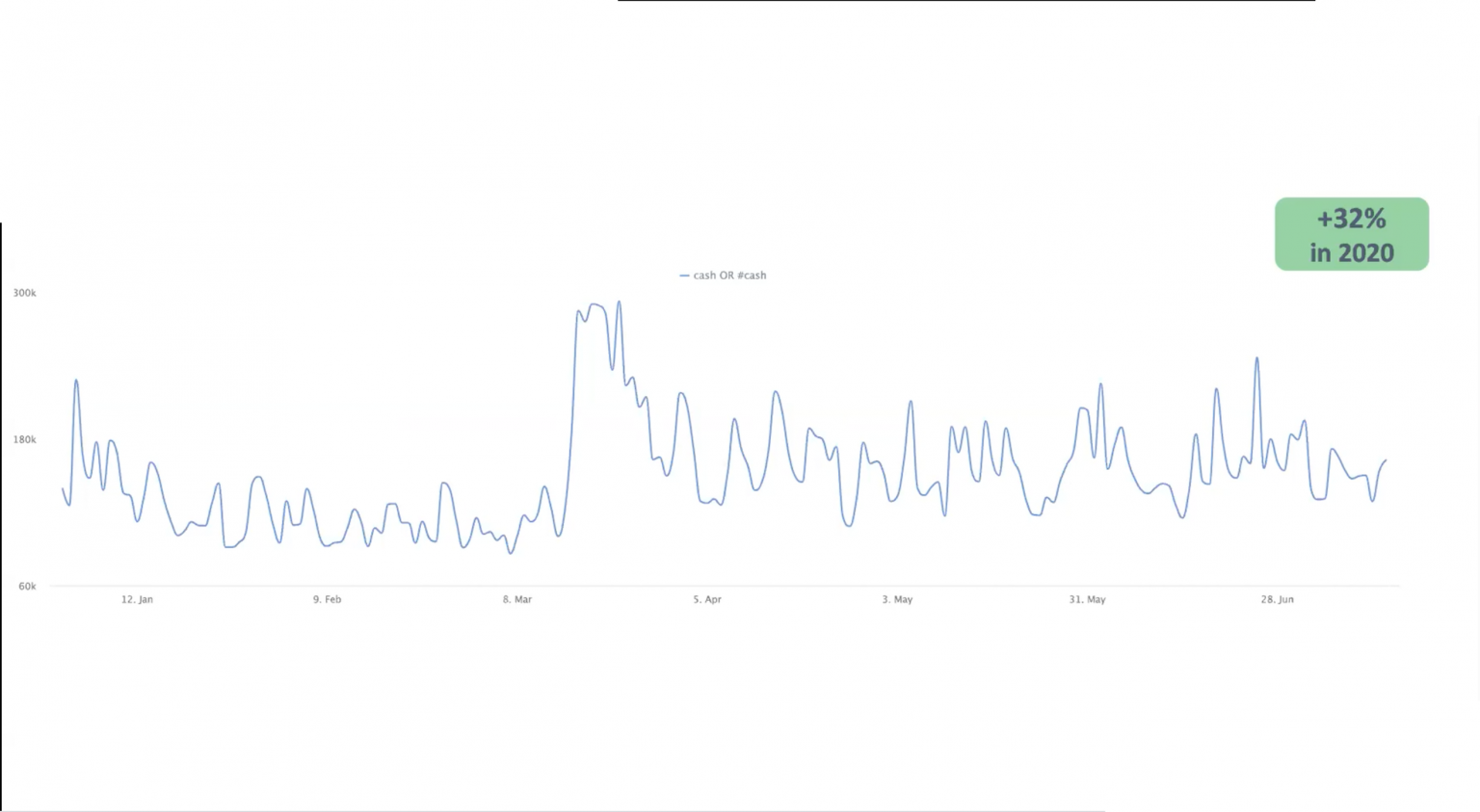Click the tallest sharp spike in late March
Screen dimensions: 1480x812
[x=619, y=302]
